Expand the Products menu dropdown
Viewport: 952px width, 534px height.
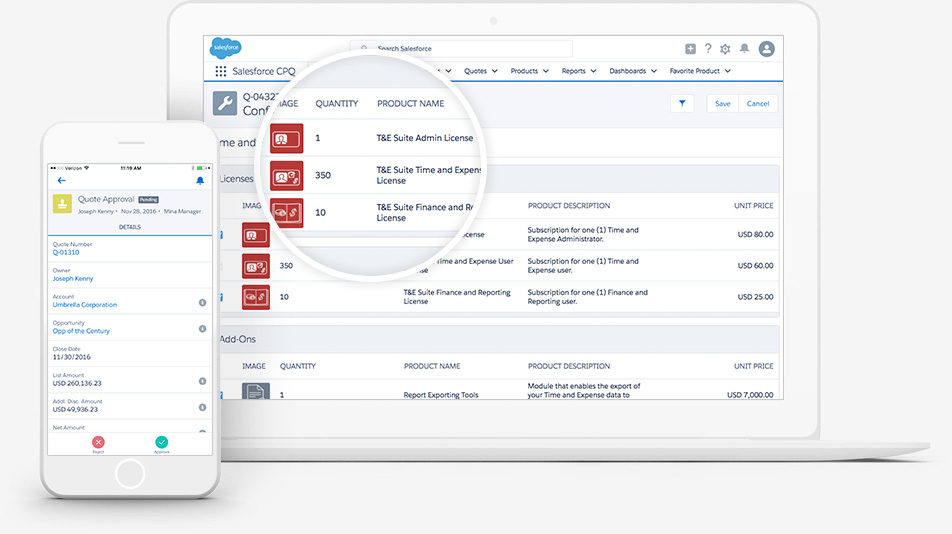(528, 72)
